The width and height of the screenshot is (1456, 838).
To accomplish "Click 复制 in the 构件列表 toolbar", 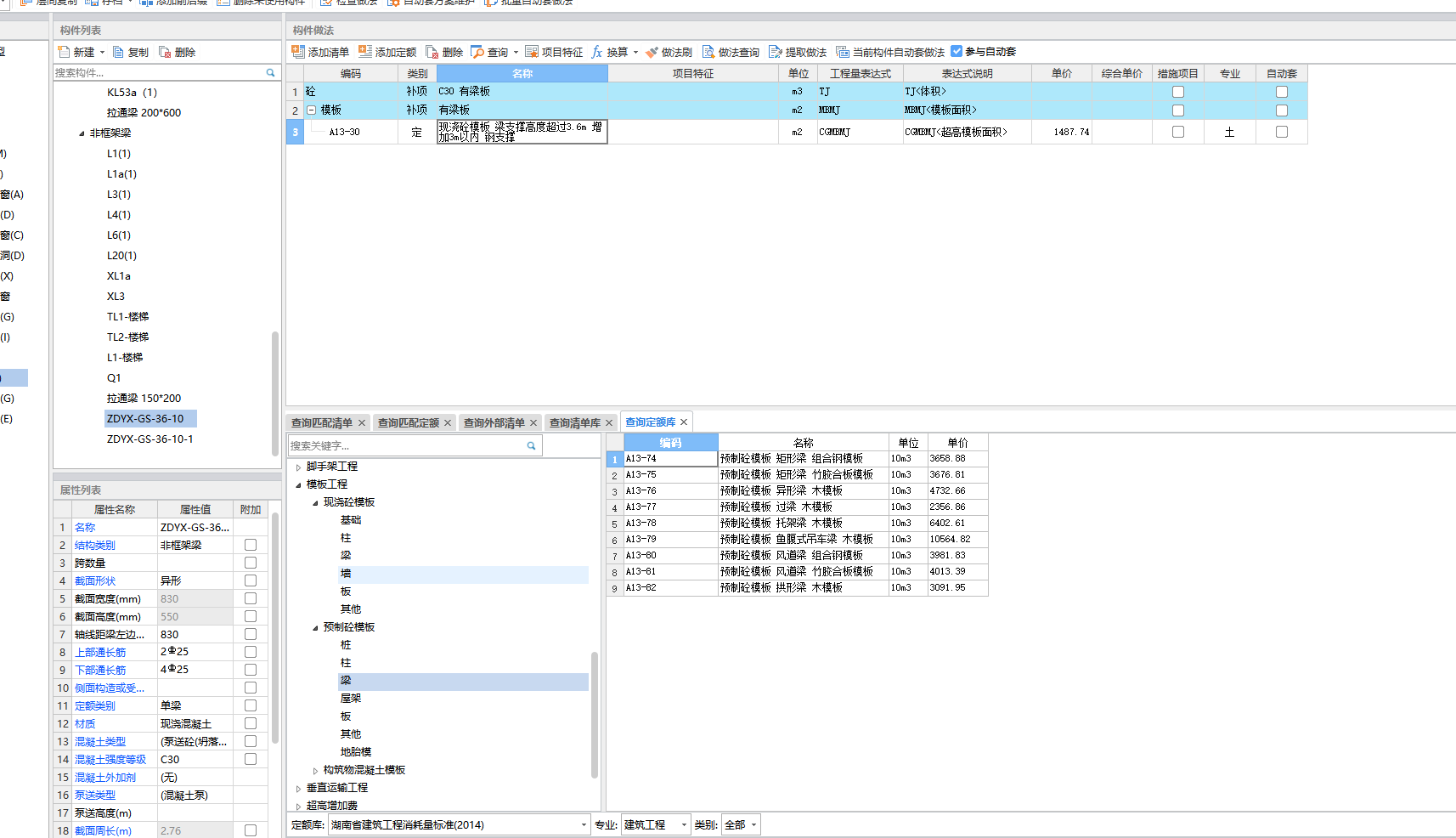I will tap(131, 52).
